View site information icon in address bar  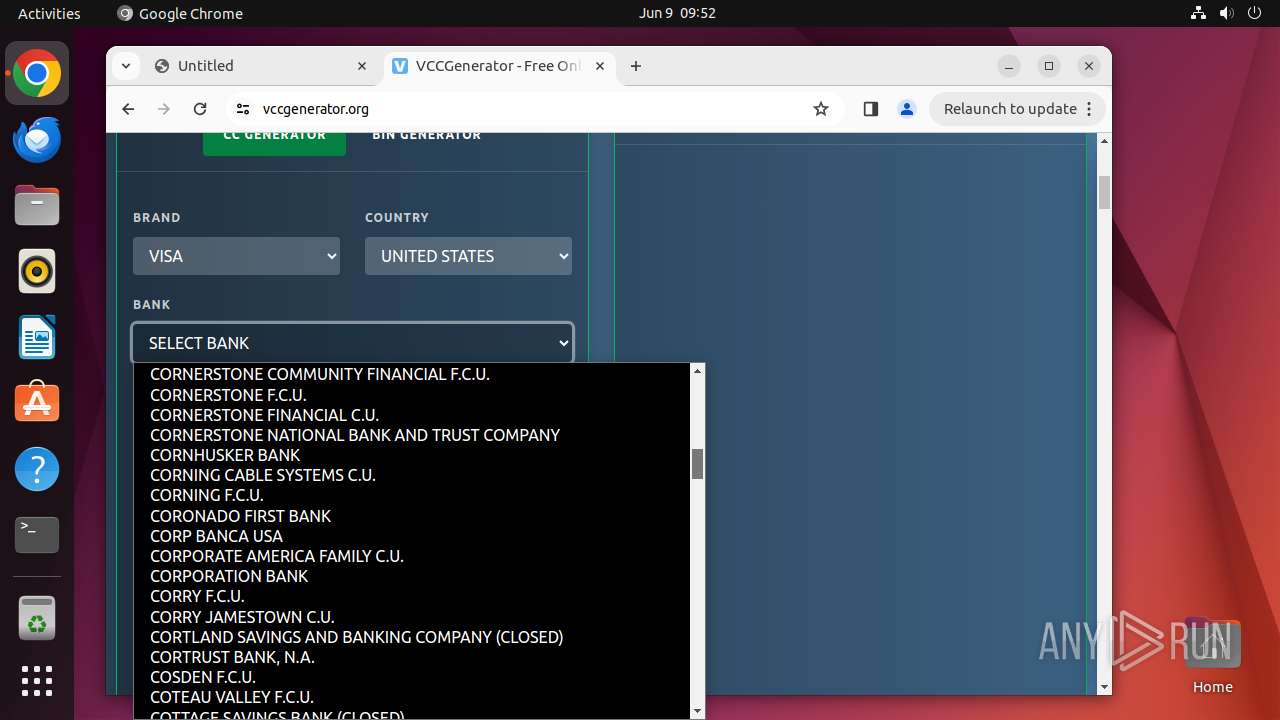pyautogui.click(x=242, y=109)
